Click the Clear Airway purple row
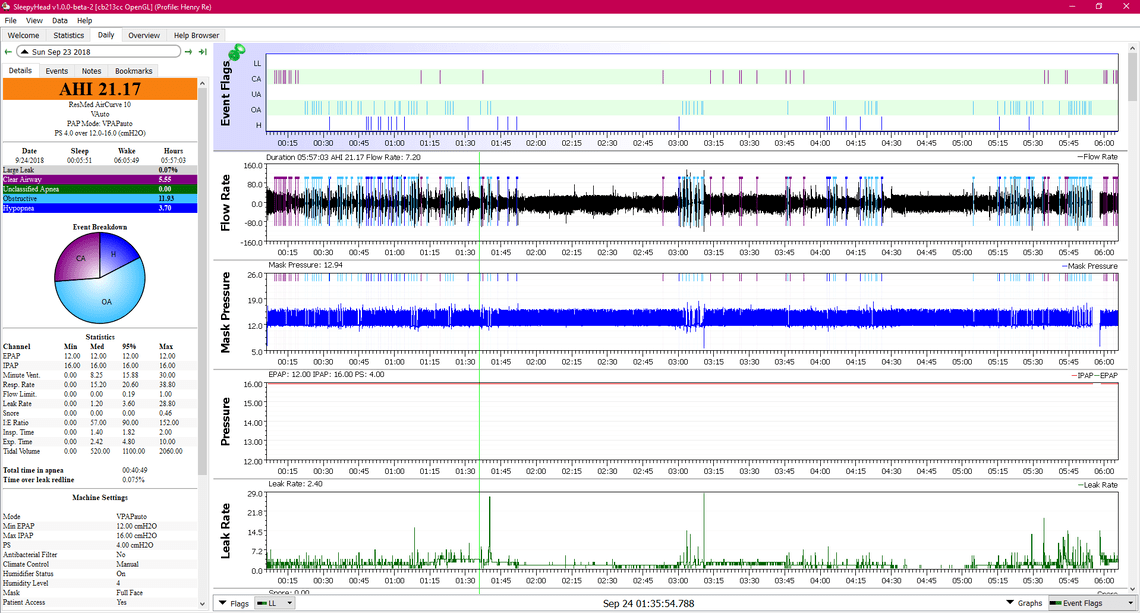The image size is (1140, 613). (x=100, y=179)
